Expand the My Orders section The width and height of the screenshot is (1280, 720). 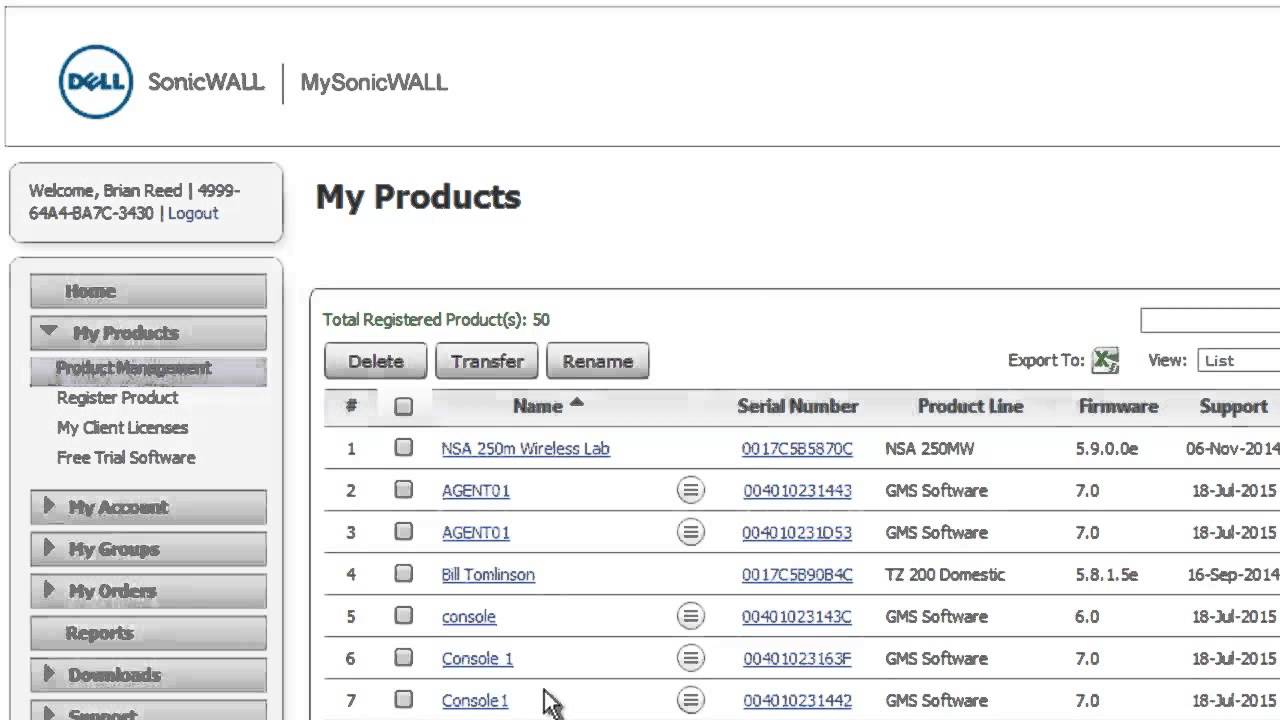[149, 591]
